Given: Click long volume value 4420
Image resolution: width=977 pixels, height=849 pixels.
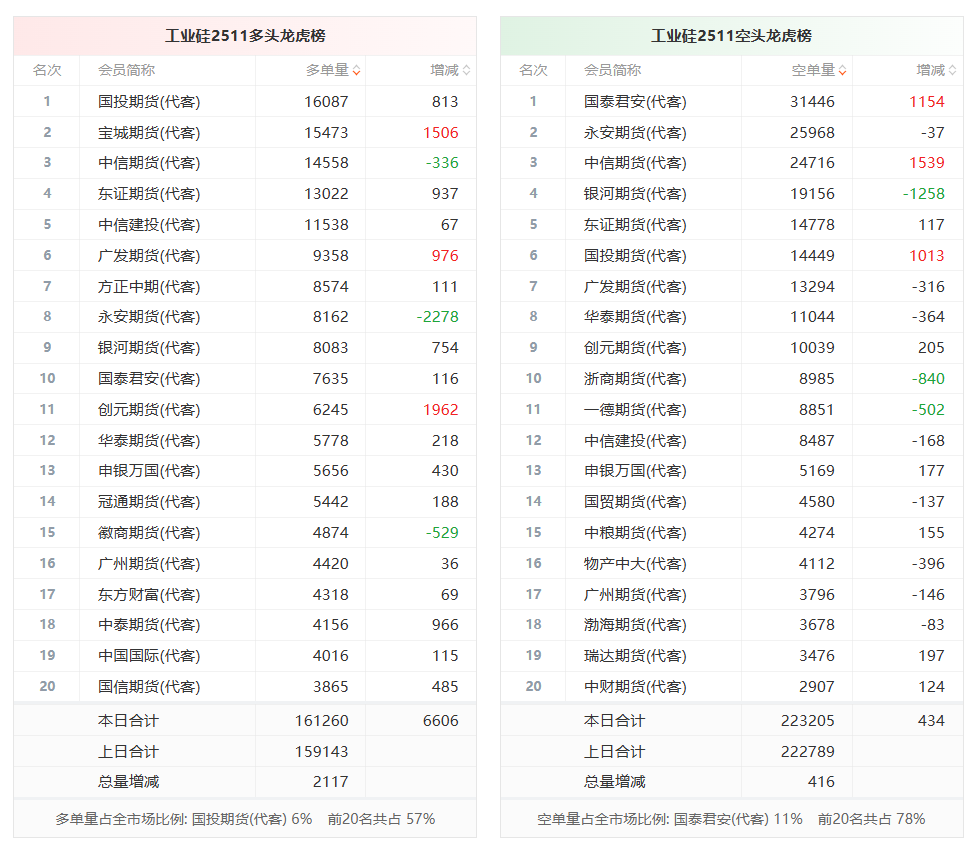Looking at the screenshot, I should click(x=331, y=564).
